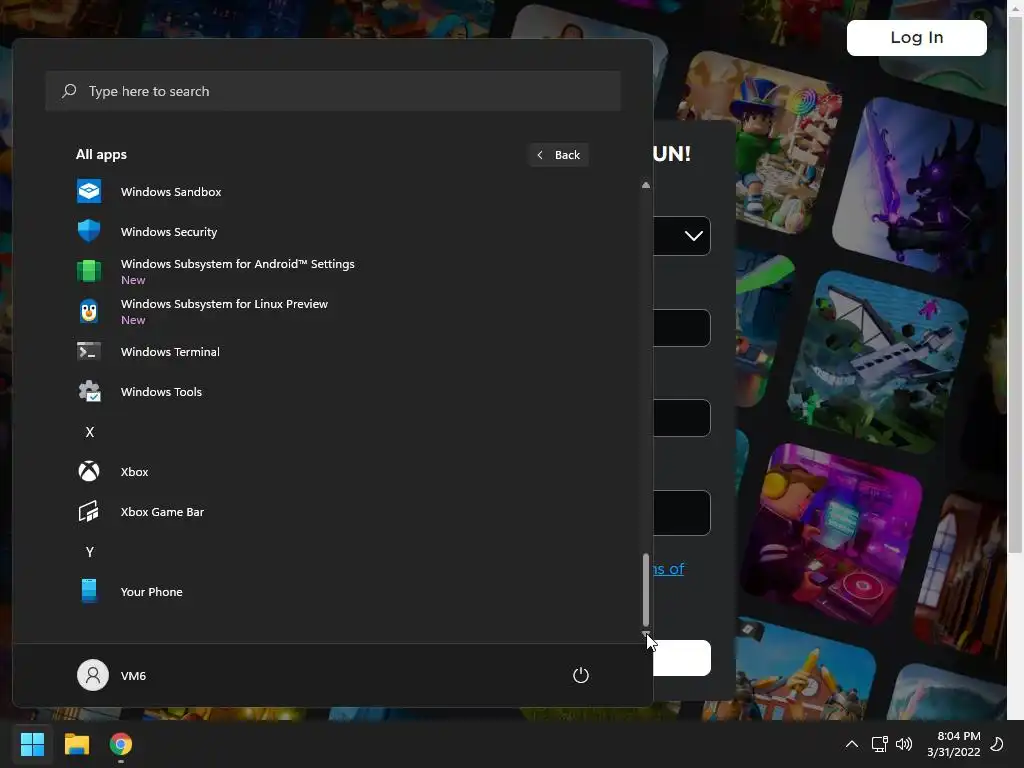Jump to letter Y section header

[x=89, y=552]
